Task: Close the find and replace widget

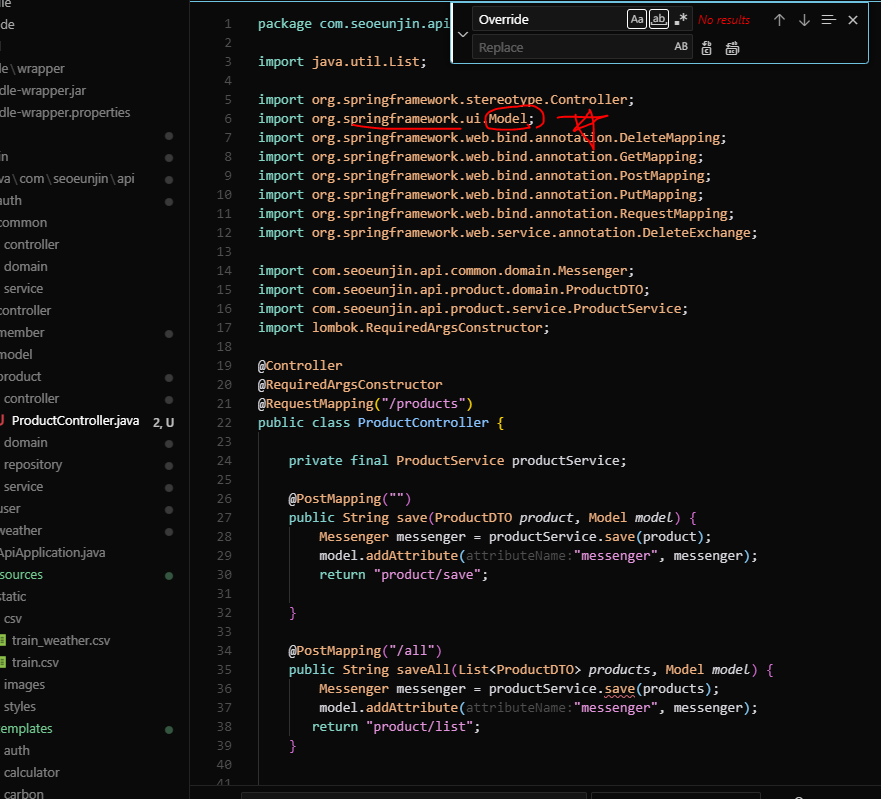Action: coord(853,20)
